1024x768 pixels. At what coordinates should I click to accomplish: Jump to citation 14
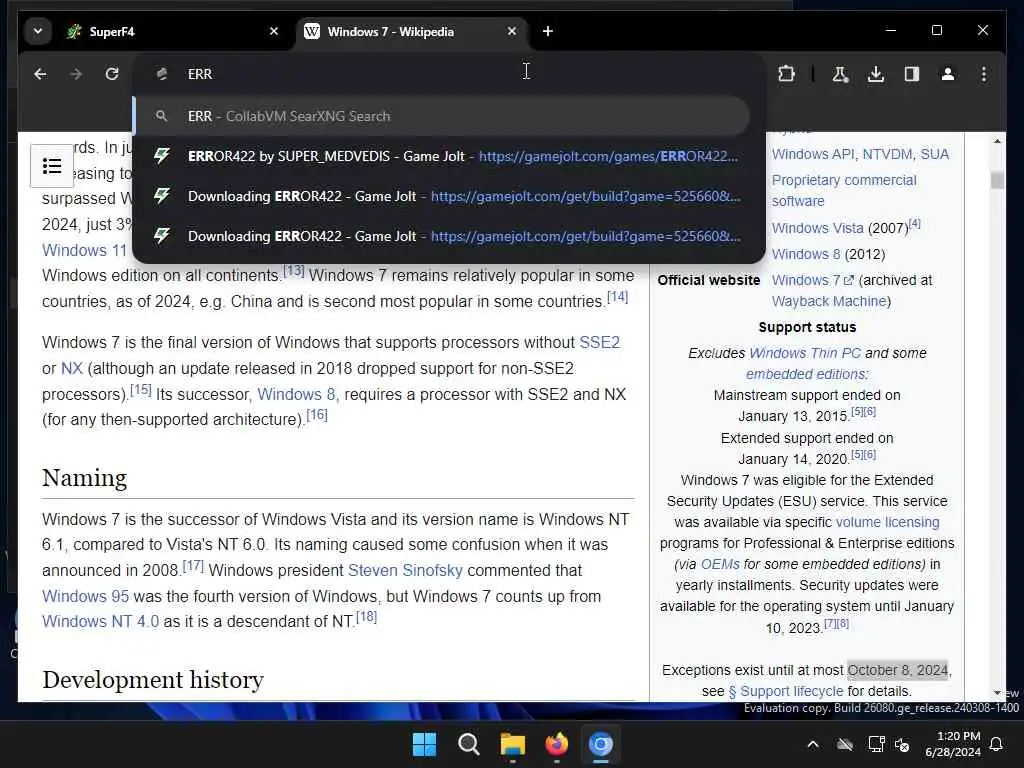tap(617, 296)
